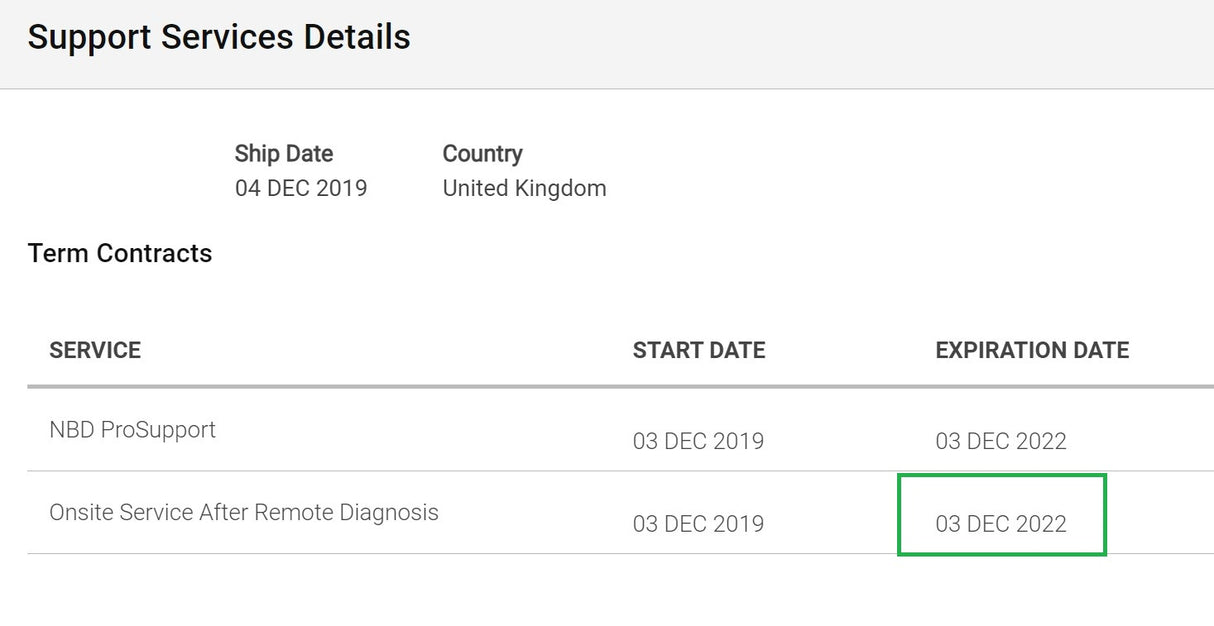The image size is (1214, 626).
Task: Click the EXPIRATION DATE column header
Action: (x=1032, y=350)
